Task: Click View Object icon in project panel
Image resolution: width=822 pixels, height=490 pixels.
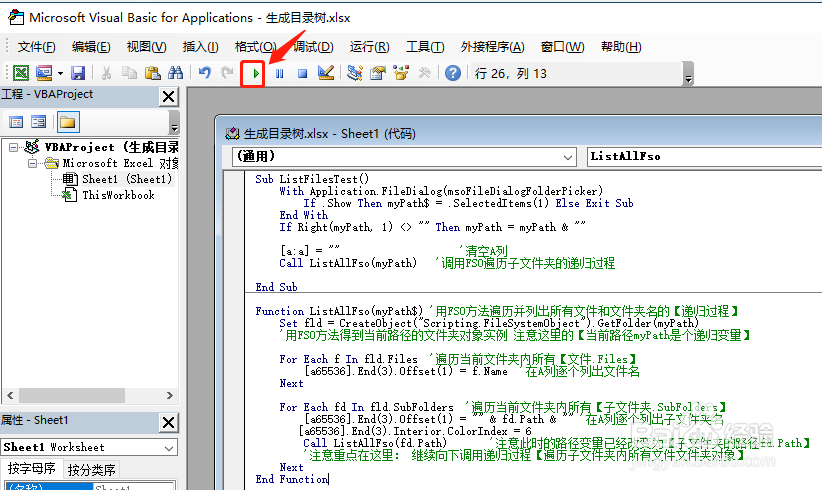Action: pos(38,122)
